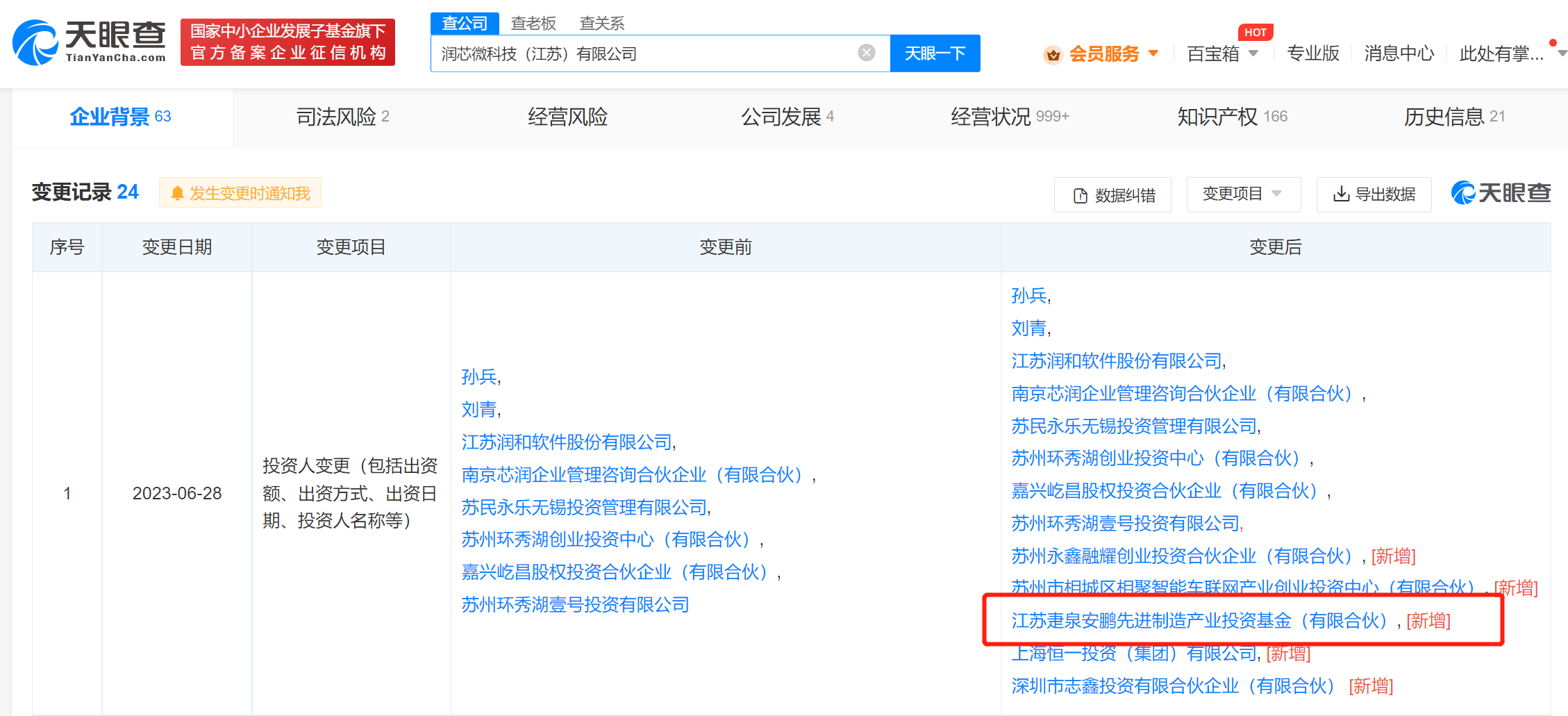1568x716 pixels.
Task: Clear the search box with X icon
Action: click(866, 53)
